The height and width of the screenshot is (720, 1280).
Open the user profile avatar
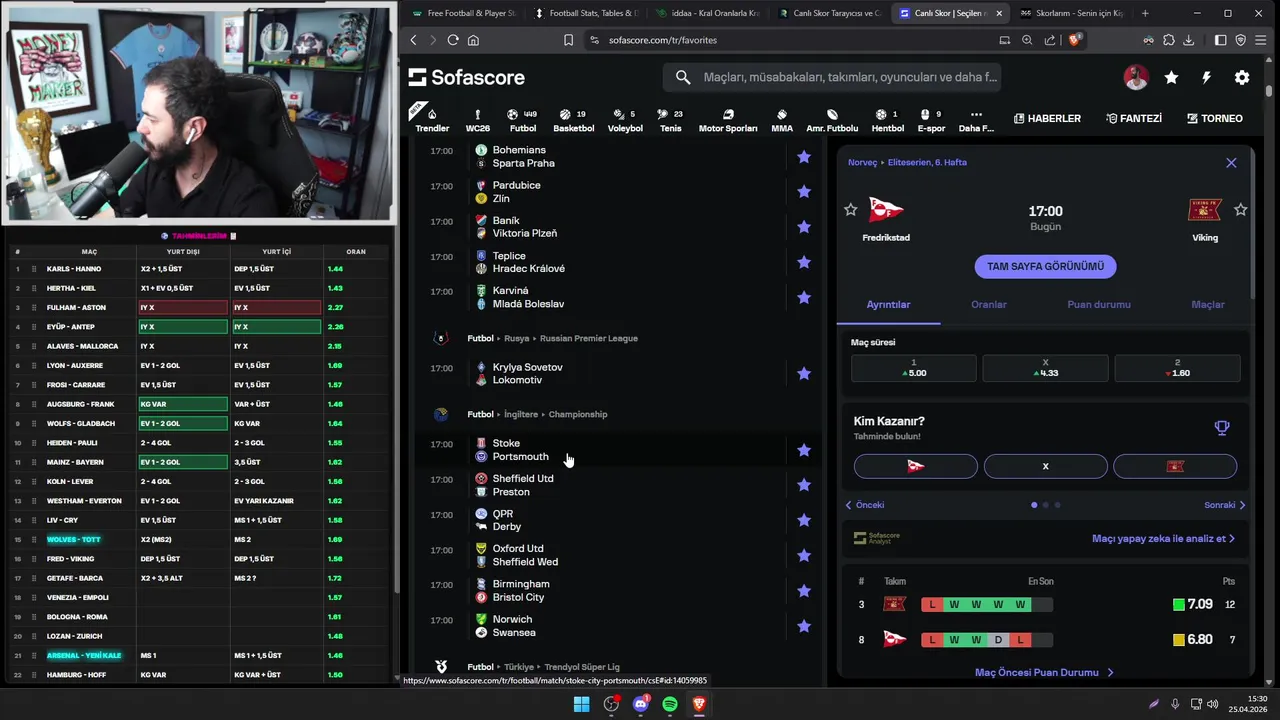[x=1135, y=77]
